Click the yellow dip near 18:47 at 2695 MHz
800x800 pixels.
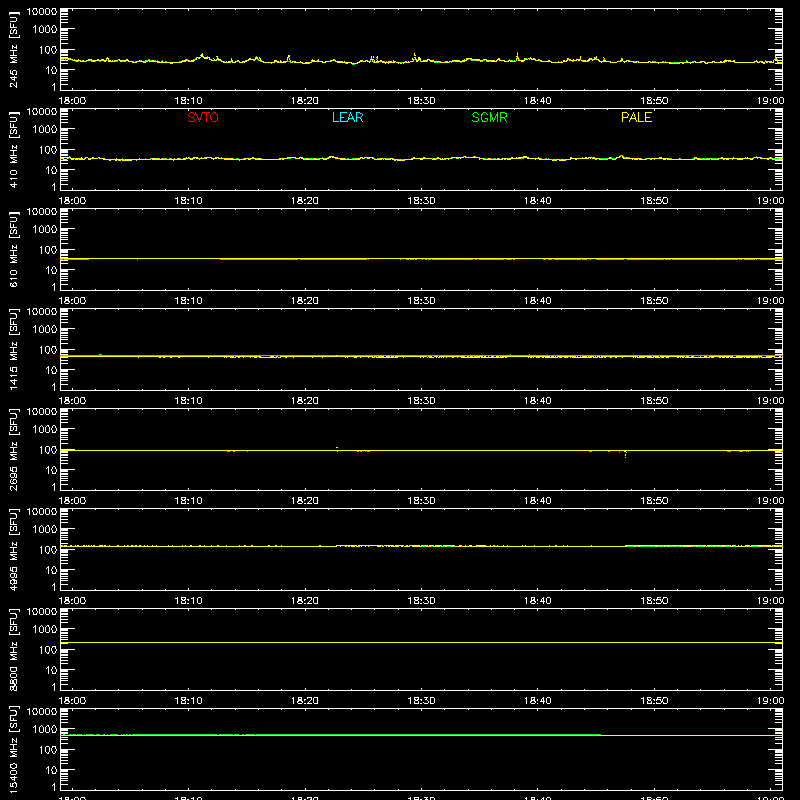[x=626, y=454]
